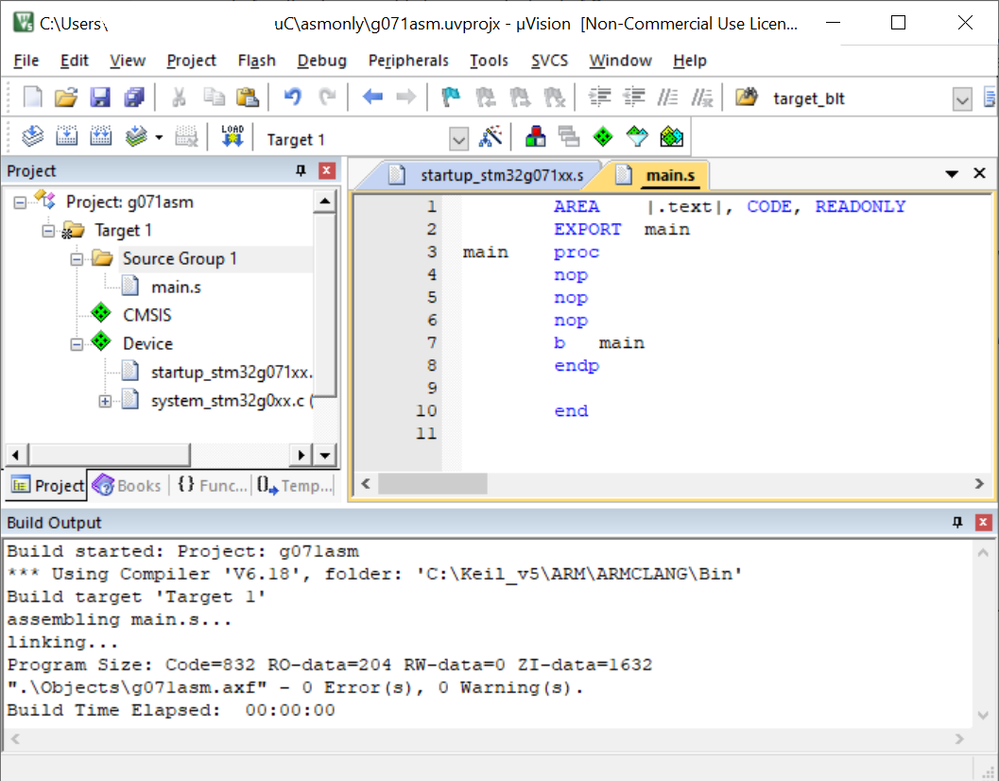Click the Save All icon
Screen dimensions: 999x781
click(134, 97)
